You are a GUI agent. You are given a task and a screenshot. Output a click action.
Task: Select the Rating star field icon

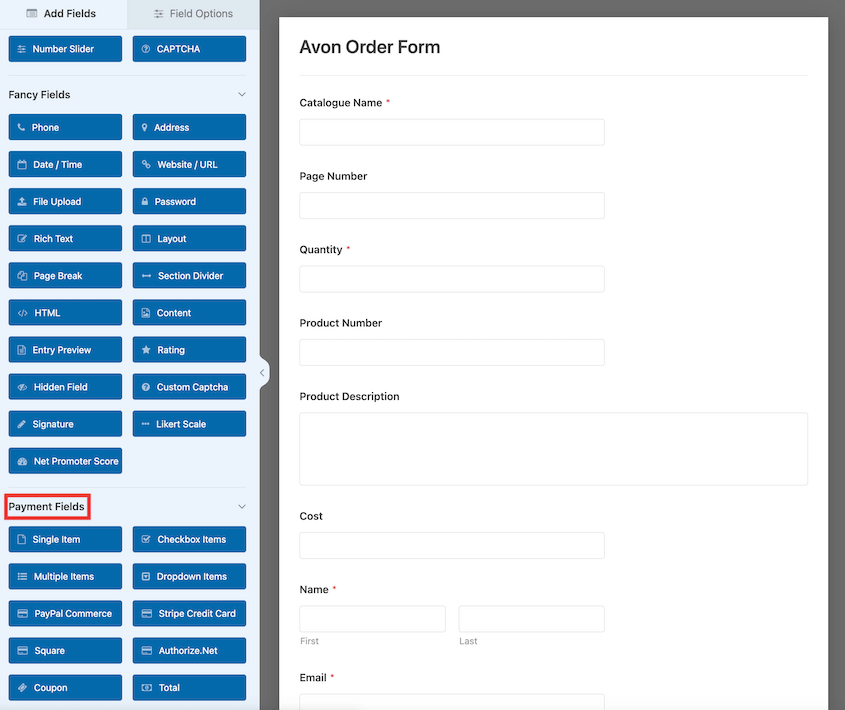click(146, 349)
